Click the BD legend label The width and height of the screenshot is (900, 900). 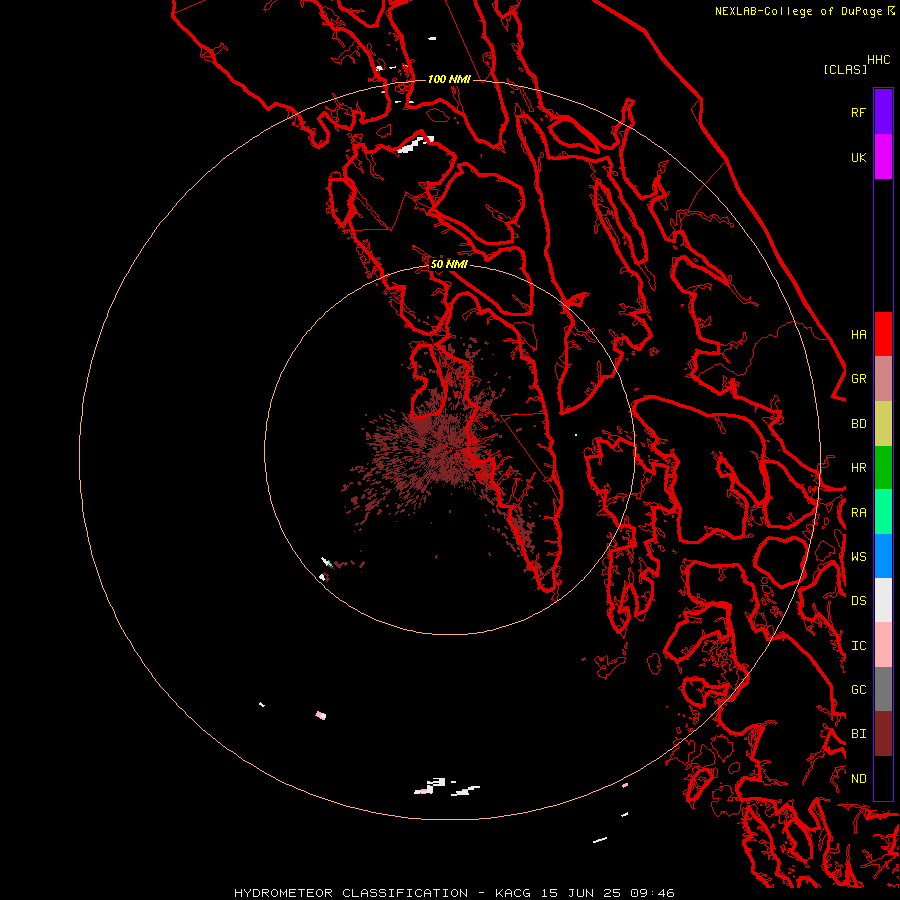pos(858,424)
